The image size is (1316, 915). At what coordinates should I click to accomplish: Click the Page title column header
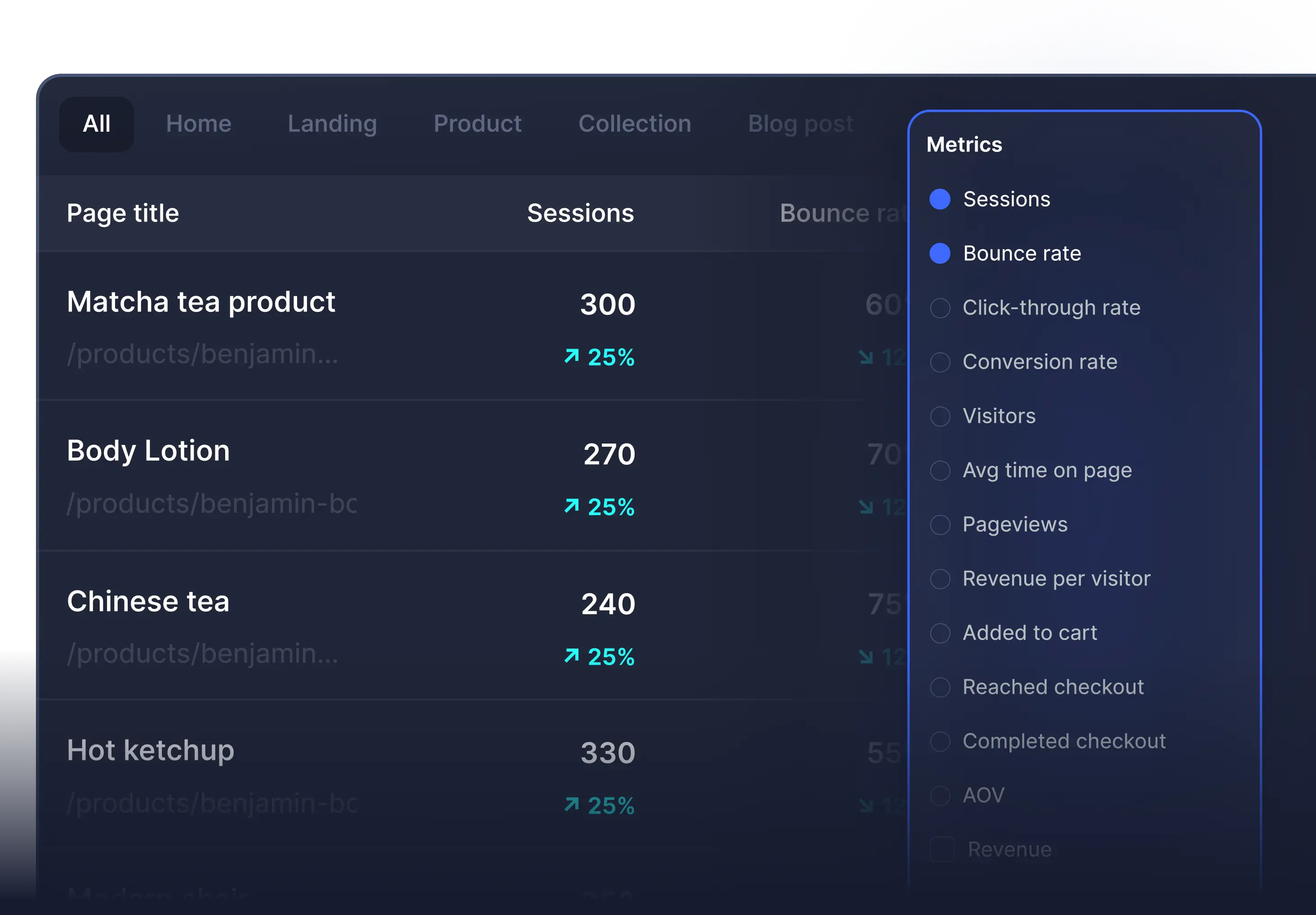[x=123, y=213]
